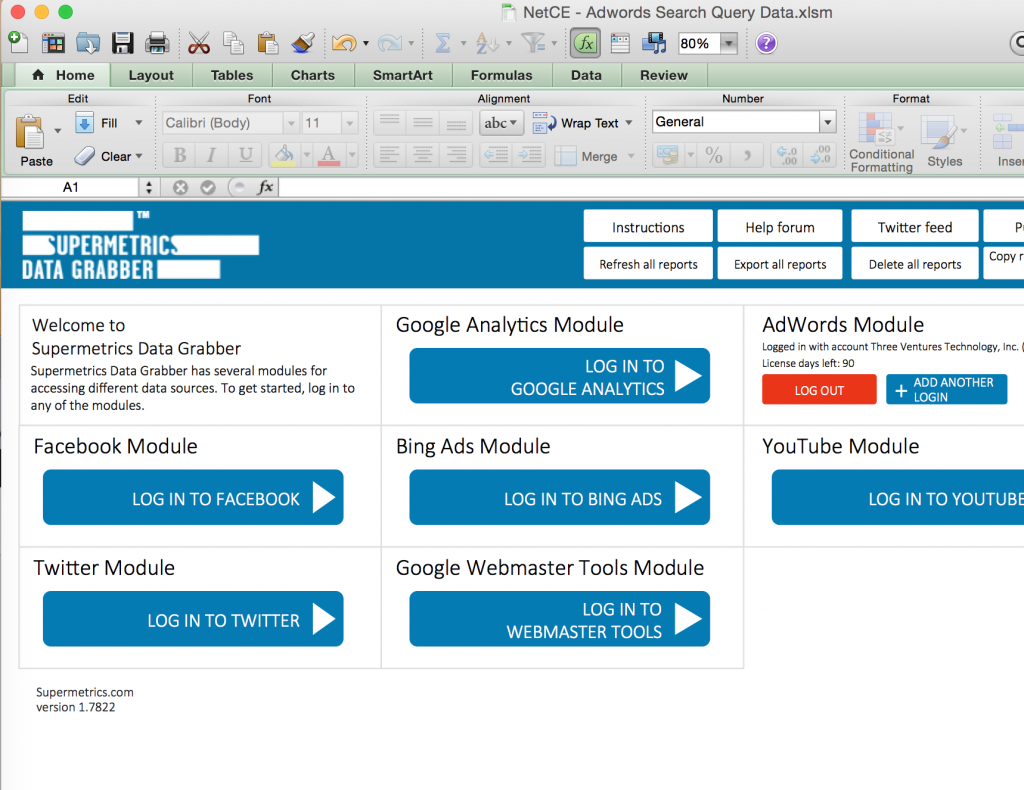
Task: Expand the Fill dropdown arrow
Action: 138,123
